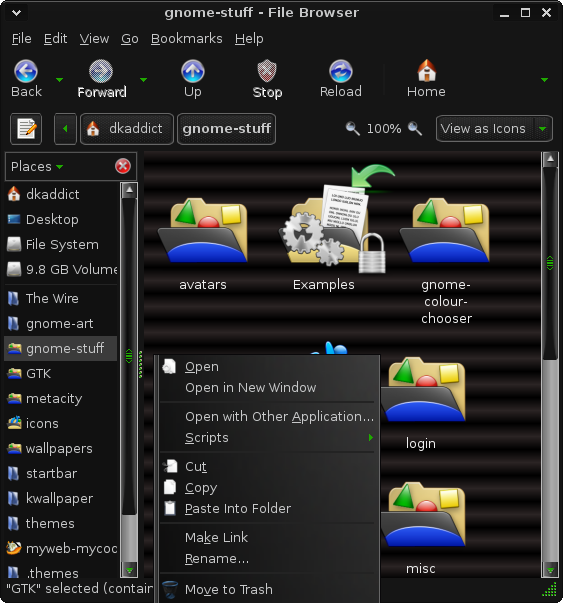Click sidebar scrollbar up arrow
This screenshot has width=563, height=603.
[129, 190]
